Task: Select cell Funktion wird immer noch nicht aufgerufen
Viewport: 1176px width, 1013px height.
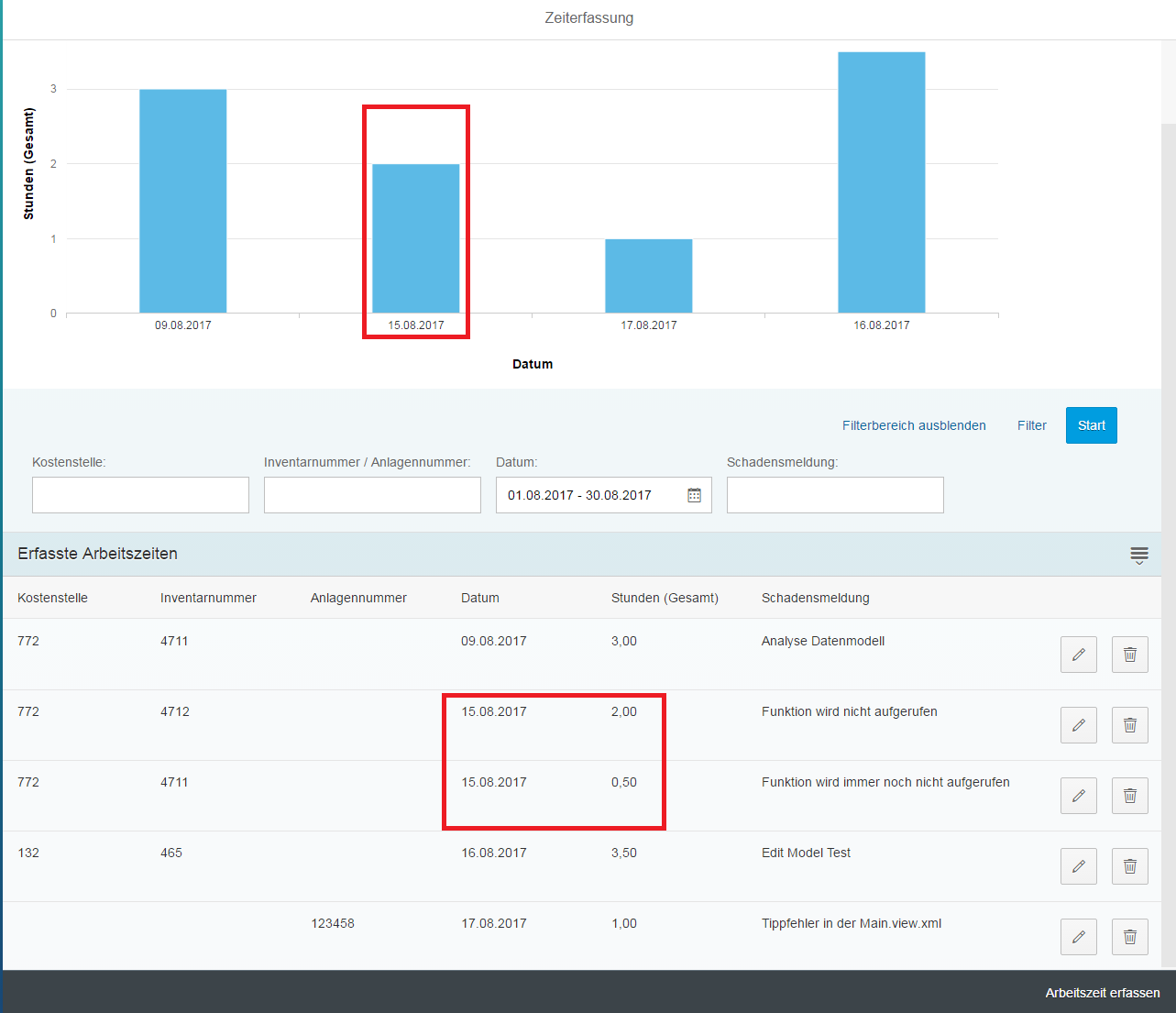Action: 885,782
